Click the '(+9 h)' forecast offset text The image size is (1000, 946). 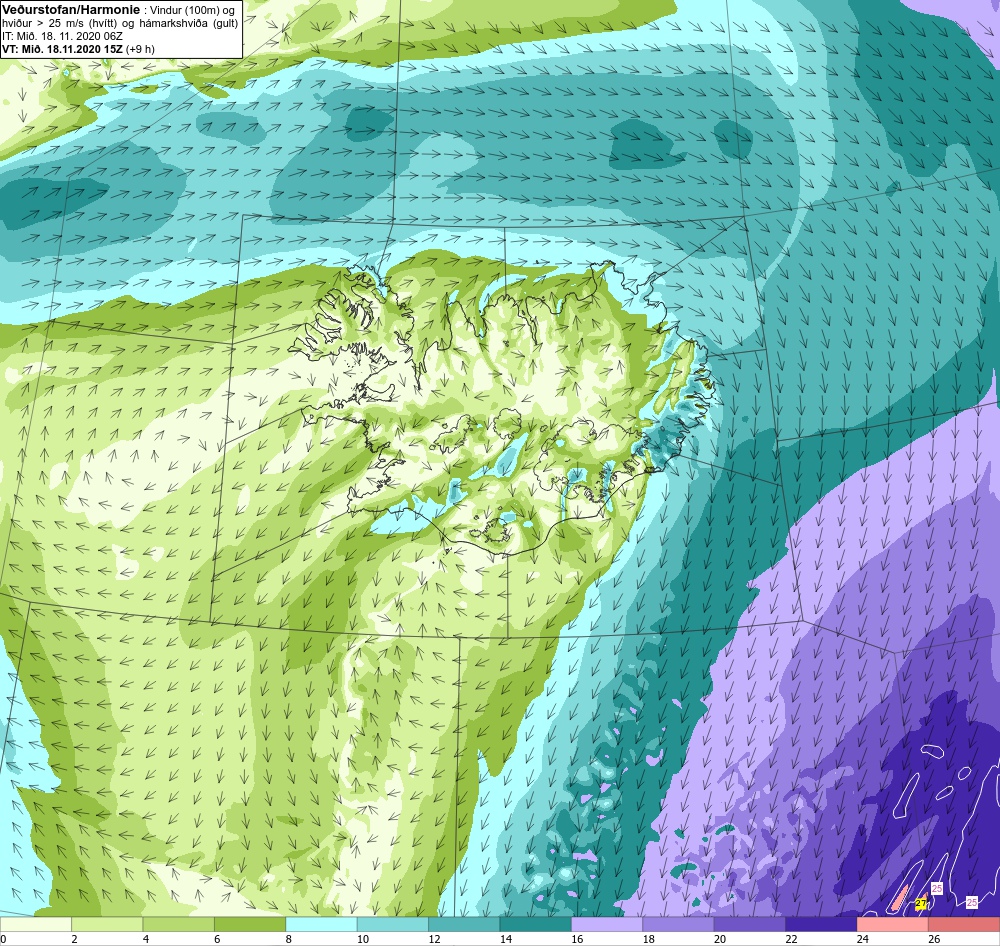click(x=140, y=49)
